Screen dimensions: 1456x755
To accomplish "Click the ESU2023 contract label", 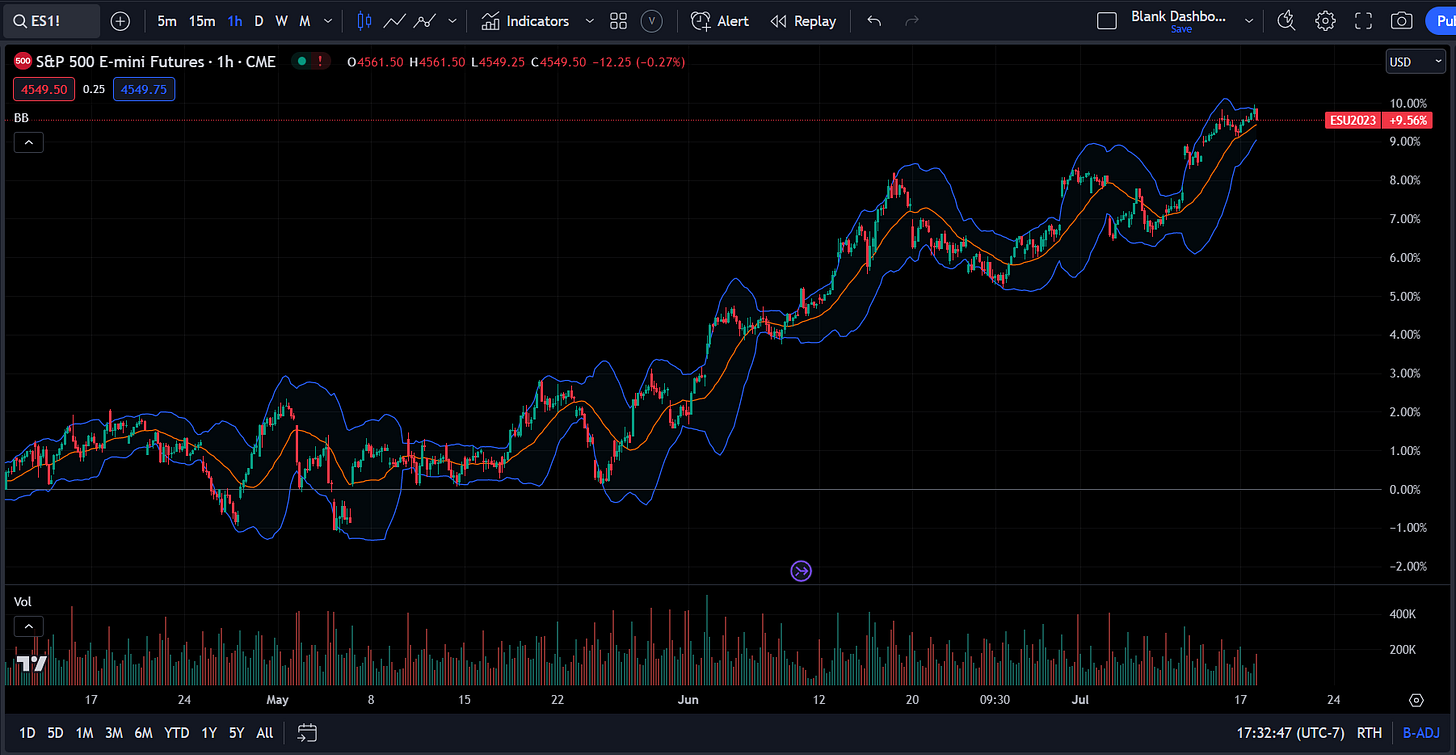I will click(1352, 120).
